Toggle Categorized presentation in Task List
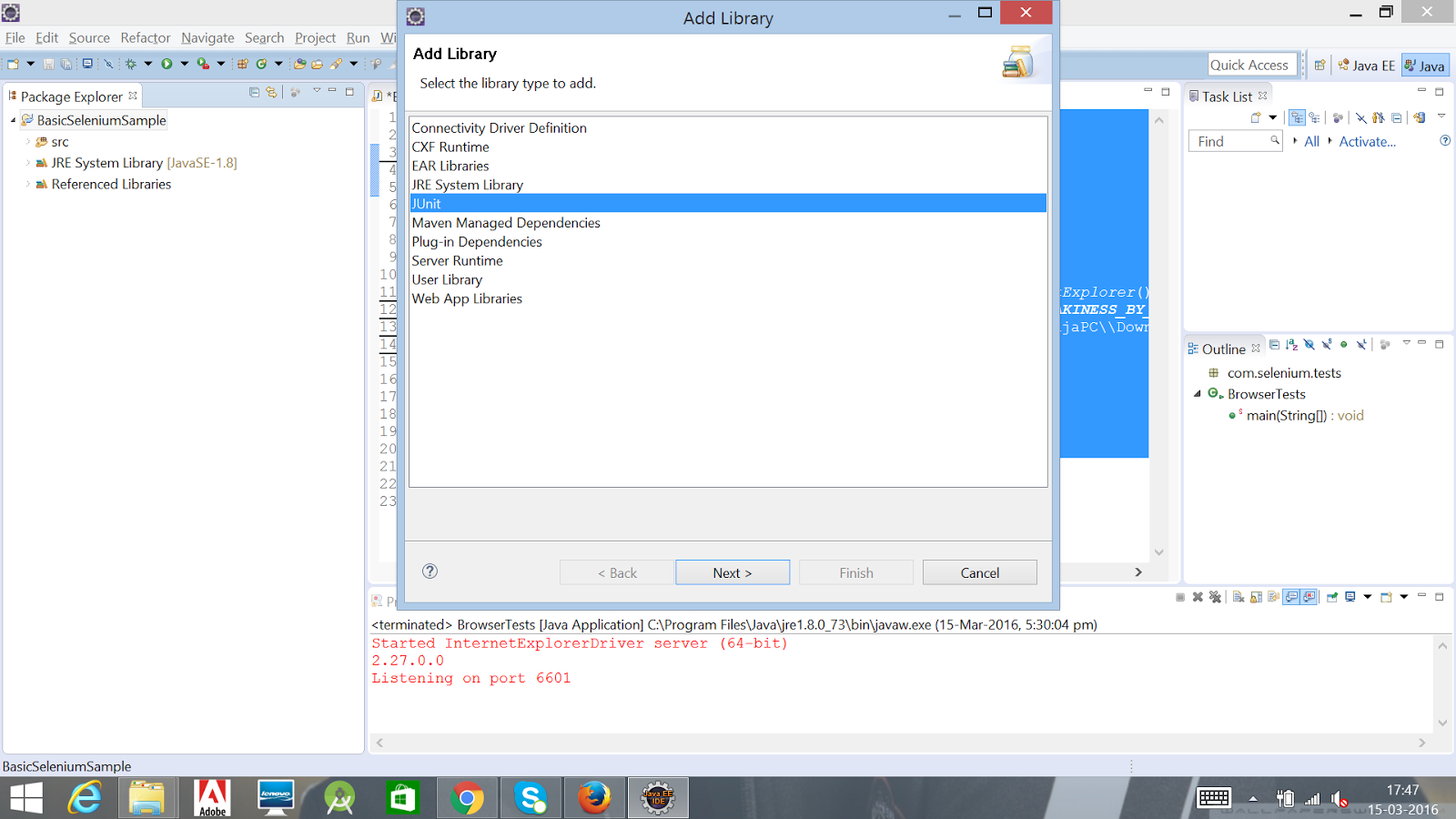 1297,117
